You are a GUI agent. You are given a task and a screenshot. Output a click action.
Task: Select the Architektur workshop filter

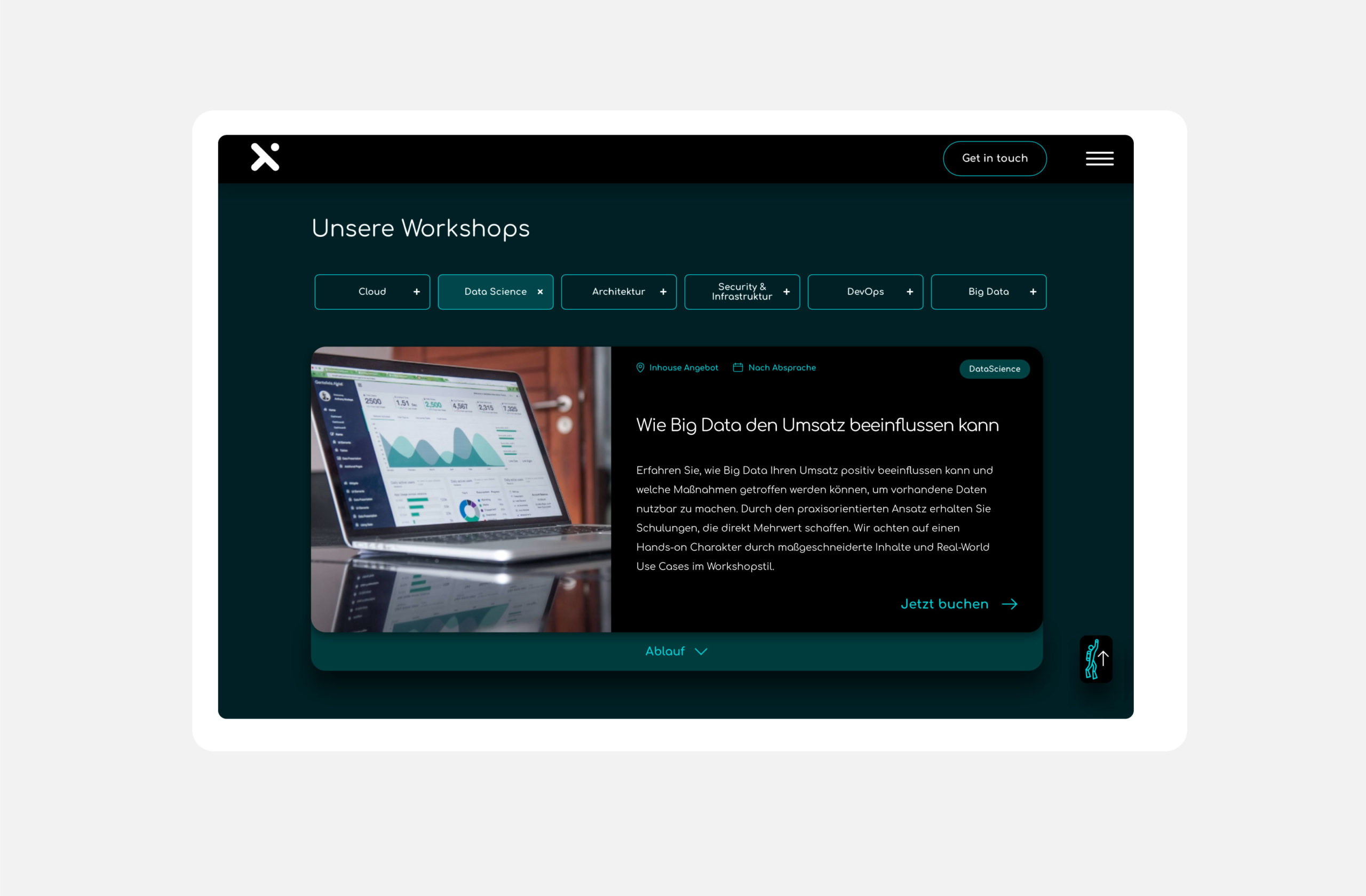click(x=618, y=291)
